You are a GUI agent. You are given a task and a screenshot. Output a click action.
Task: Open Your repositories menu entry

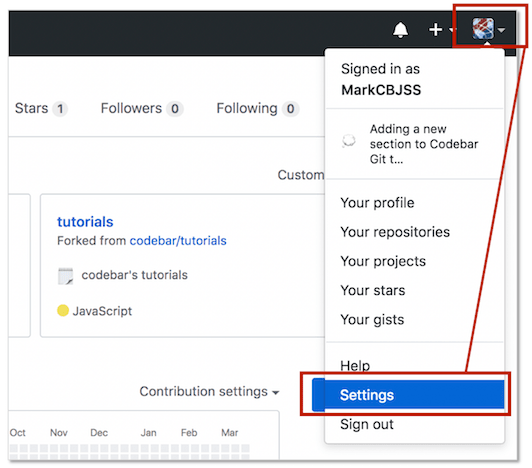point(395,232)
